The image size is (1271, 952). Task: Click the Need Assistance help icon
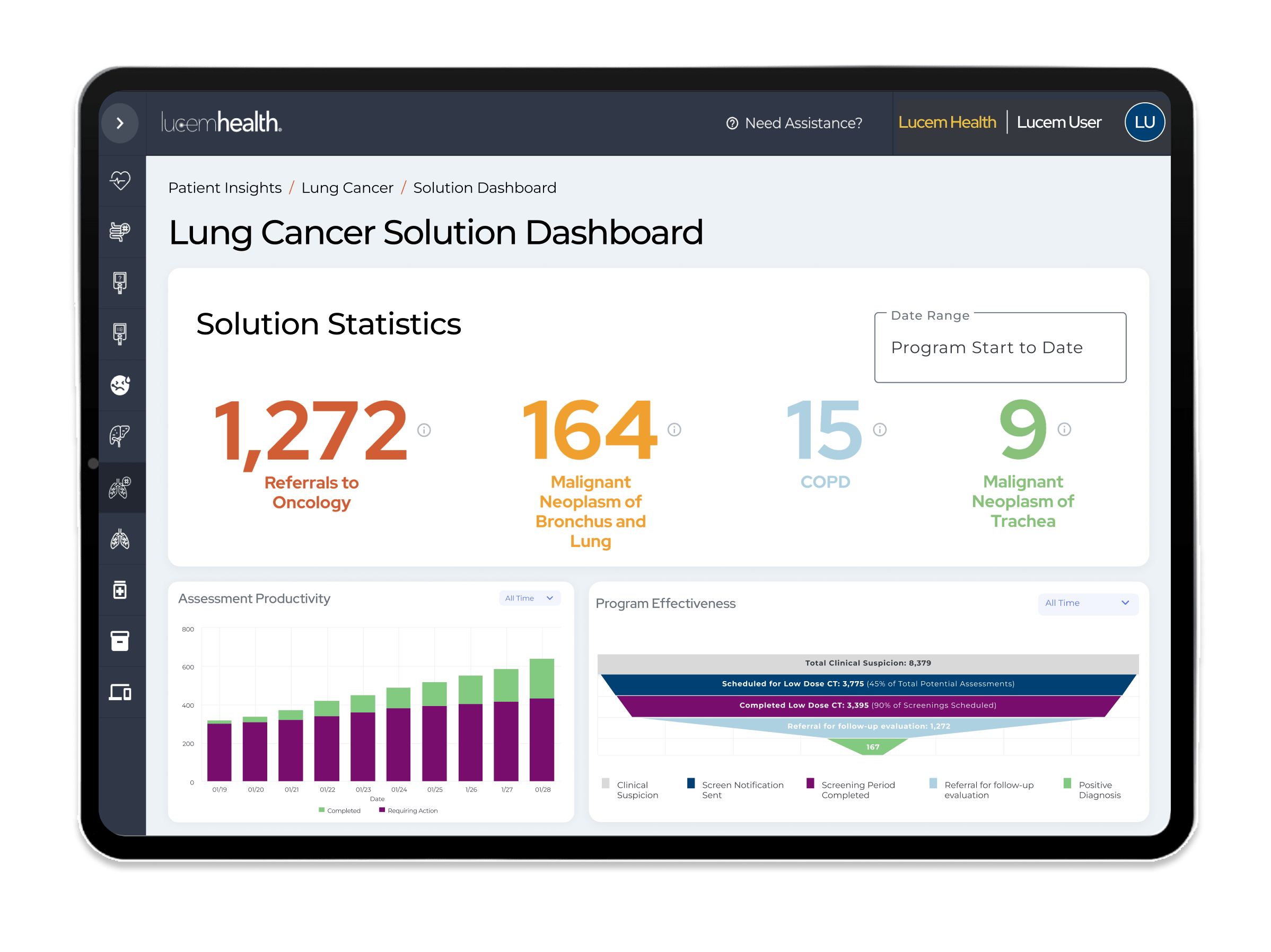click(732, 124)
